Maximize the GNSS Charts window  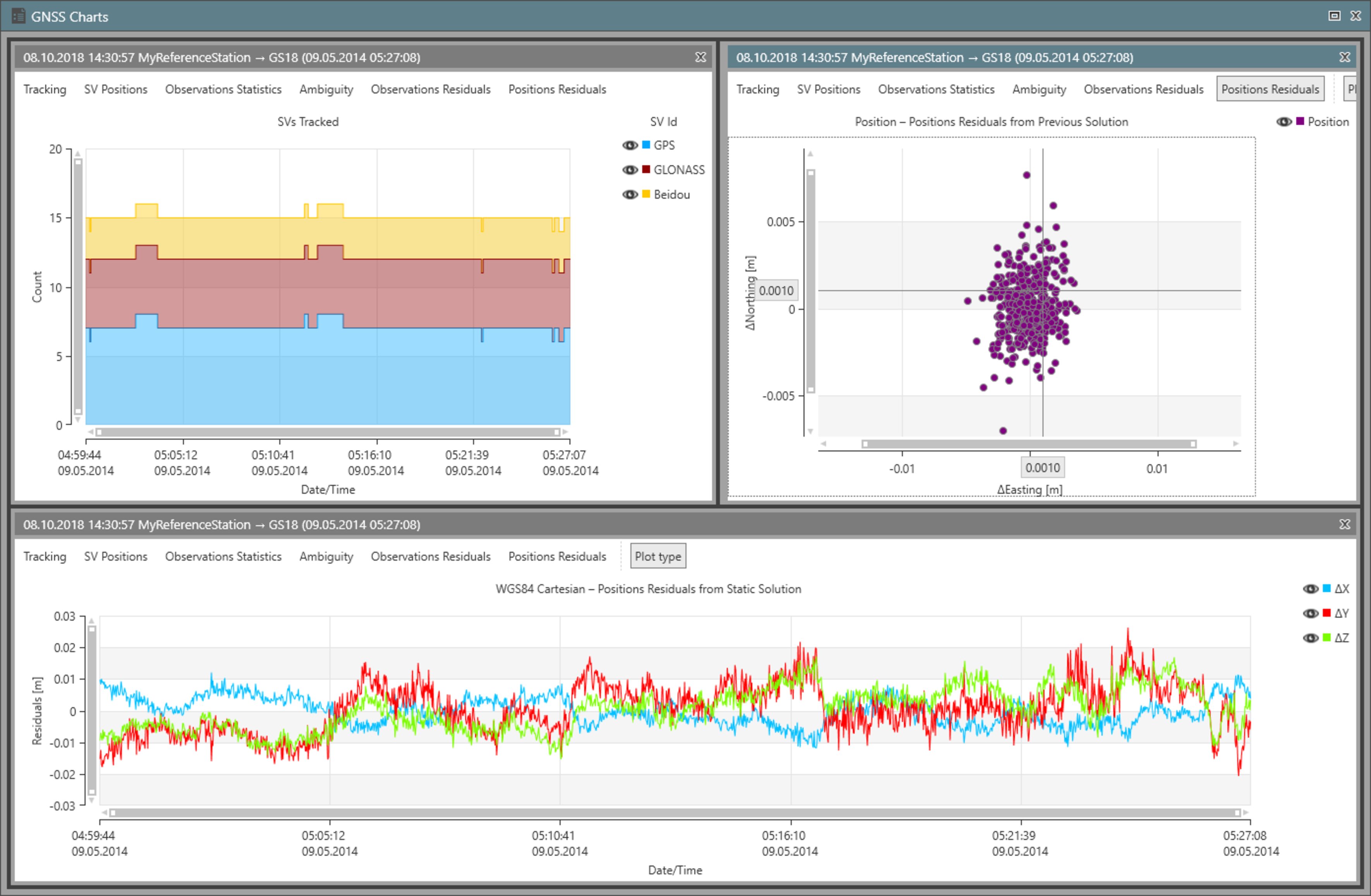point(1334,15)
